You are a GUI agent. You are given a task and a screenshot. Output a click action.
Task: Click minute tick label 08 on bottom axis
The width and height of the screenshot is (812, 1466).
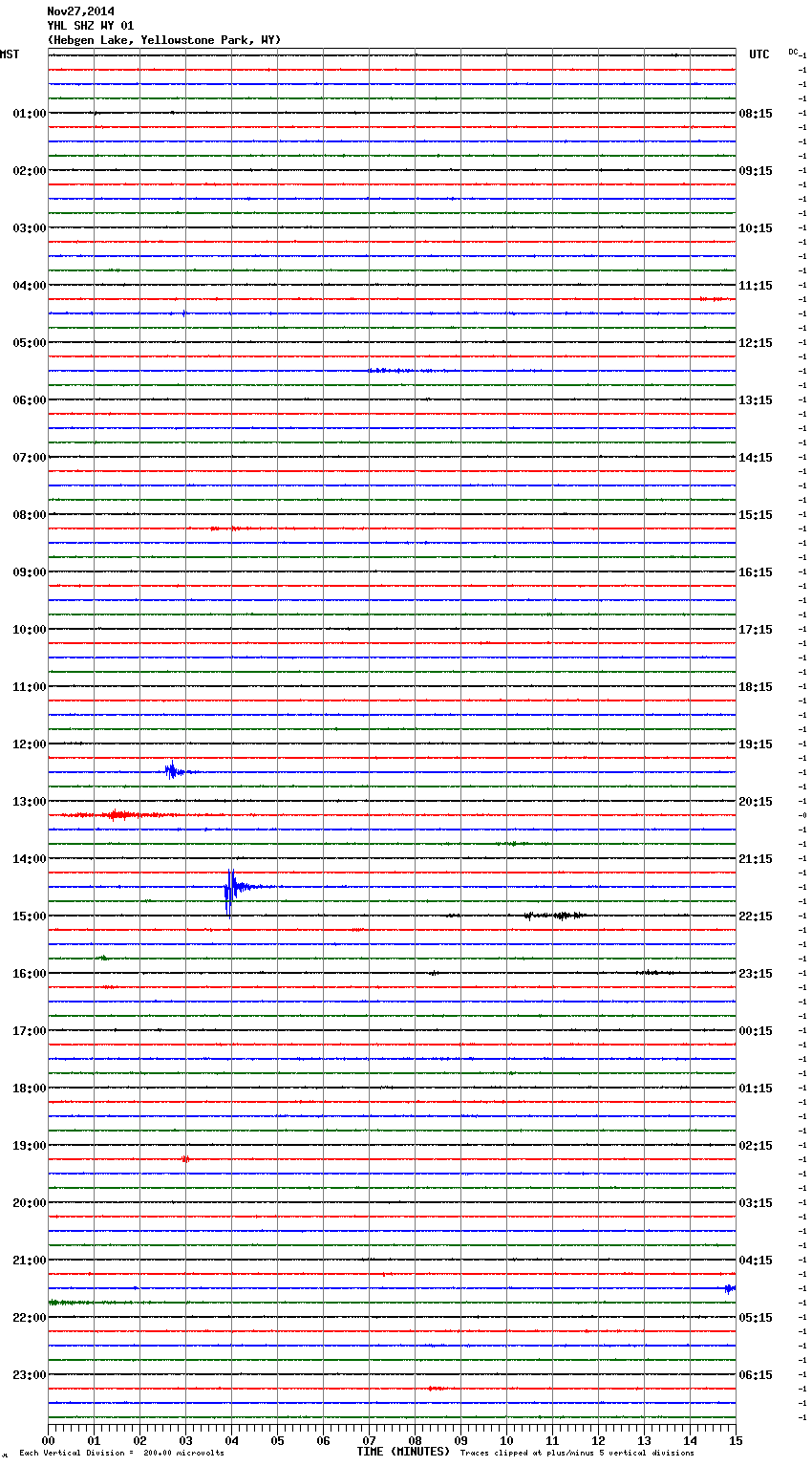tap(415, 1440)
